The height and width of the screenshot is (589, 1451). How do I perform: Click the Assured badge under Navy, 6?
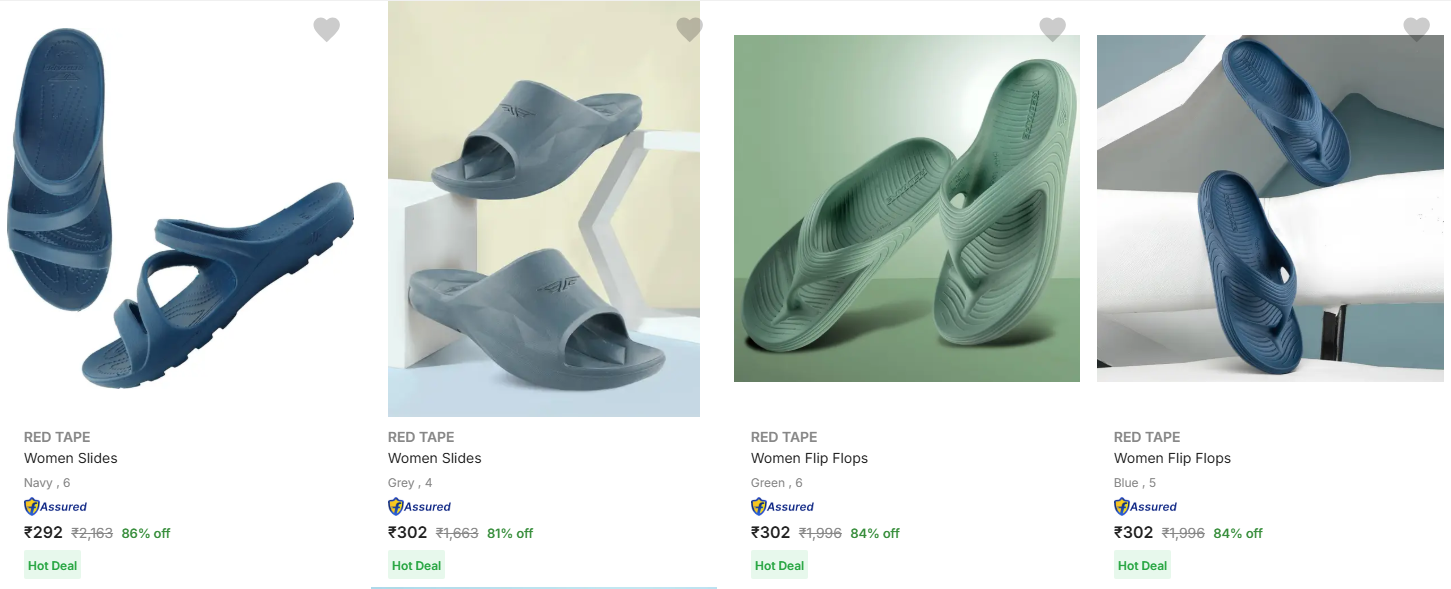click(x=56, y=507)
